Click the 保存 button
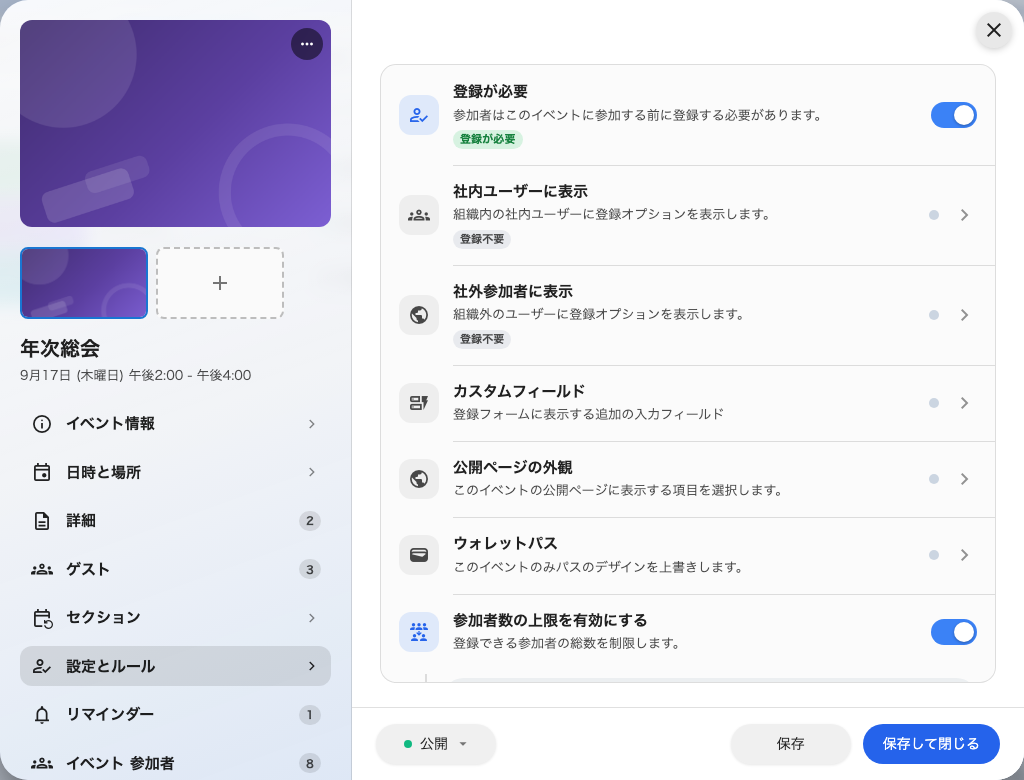 (790, 744)
